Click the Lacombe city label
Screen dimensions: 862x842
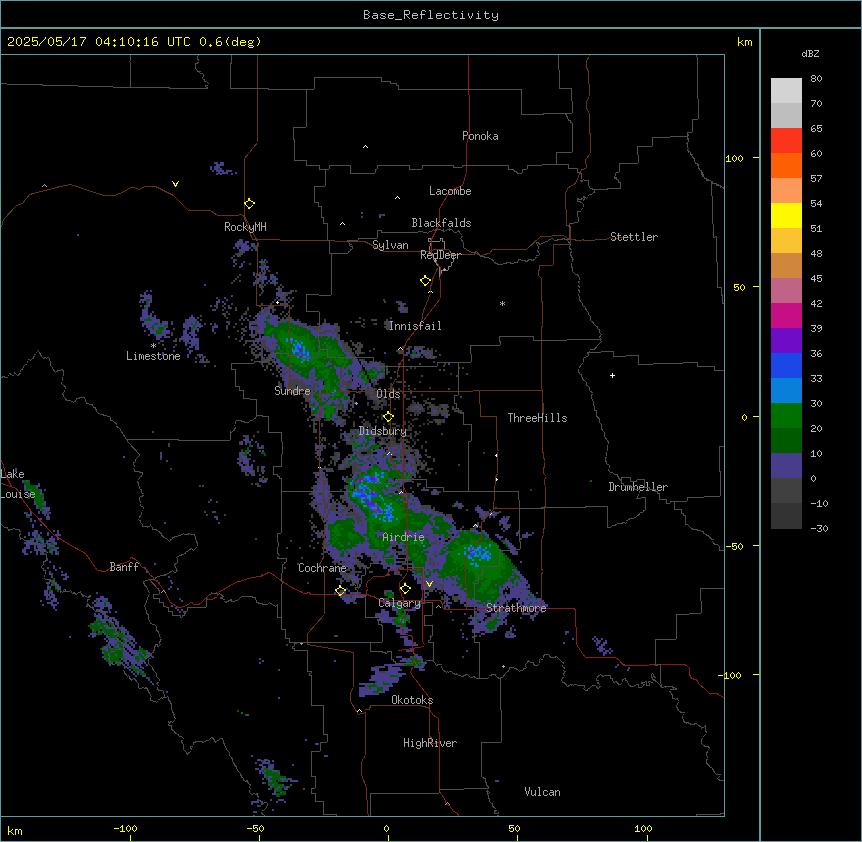click(x=450, y=191)
